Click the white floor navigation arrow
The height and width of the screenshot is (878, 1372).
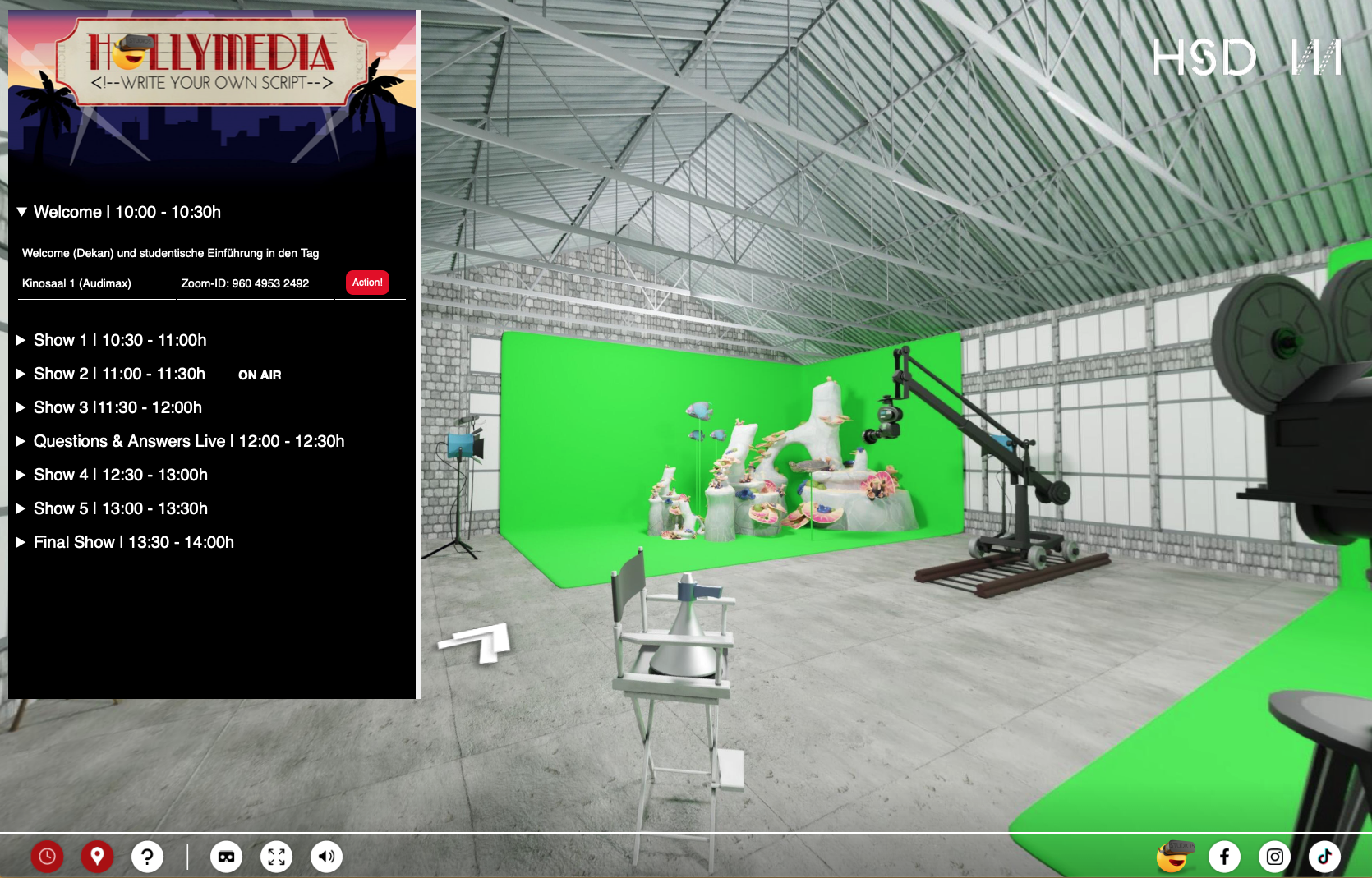tap(478, 641)
